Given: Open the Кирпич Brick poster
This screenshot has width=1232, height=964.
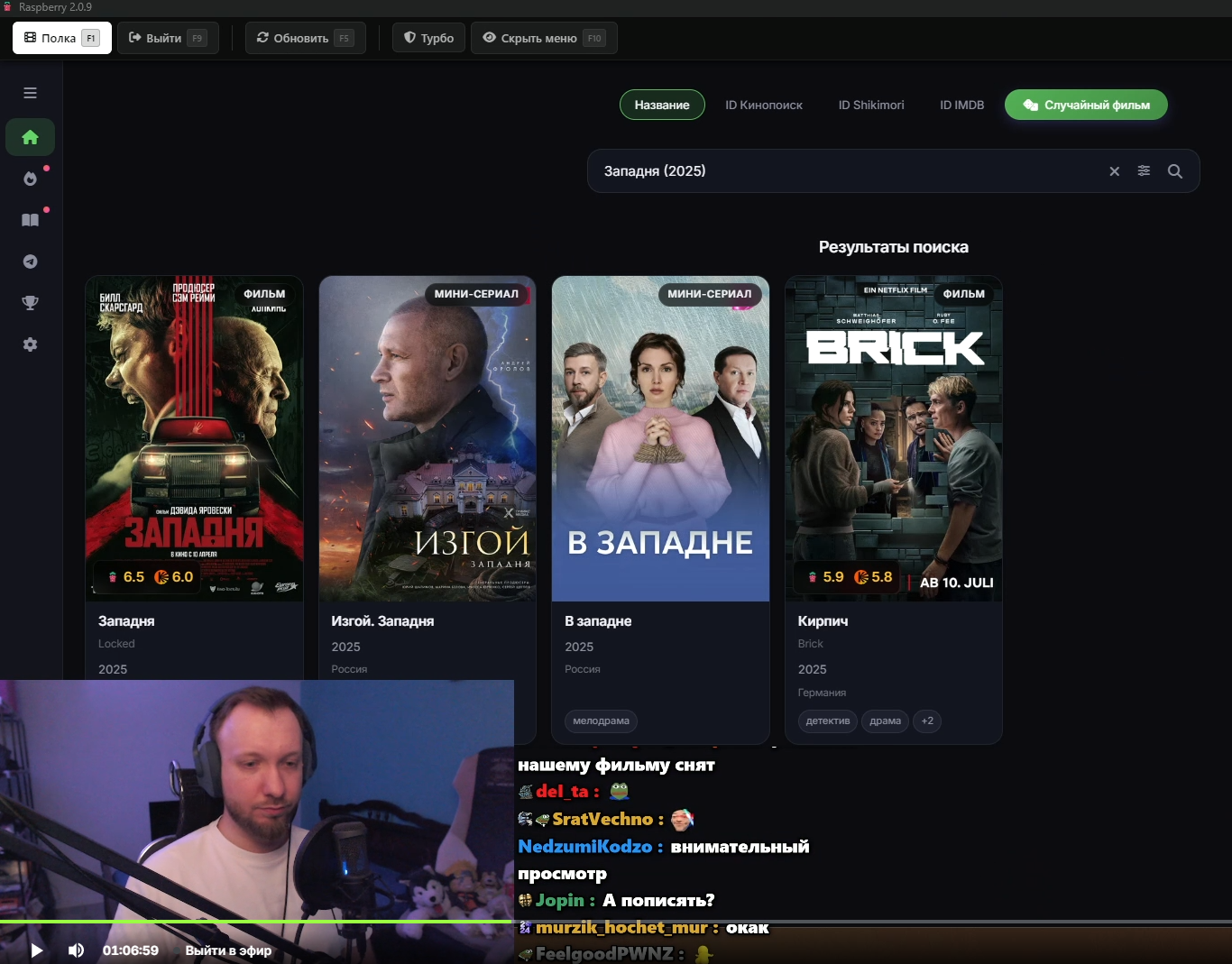Looking at the screenshot, I should pyautogui.click(x=894, y=438).
